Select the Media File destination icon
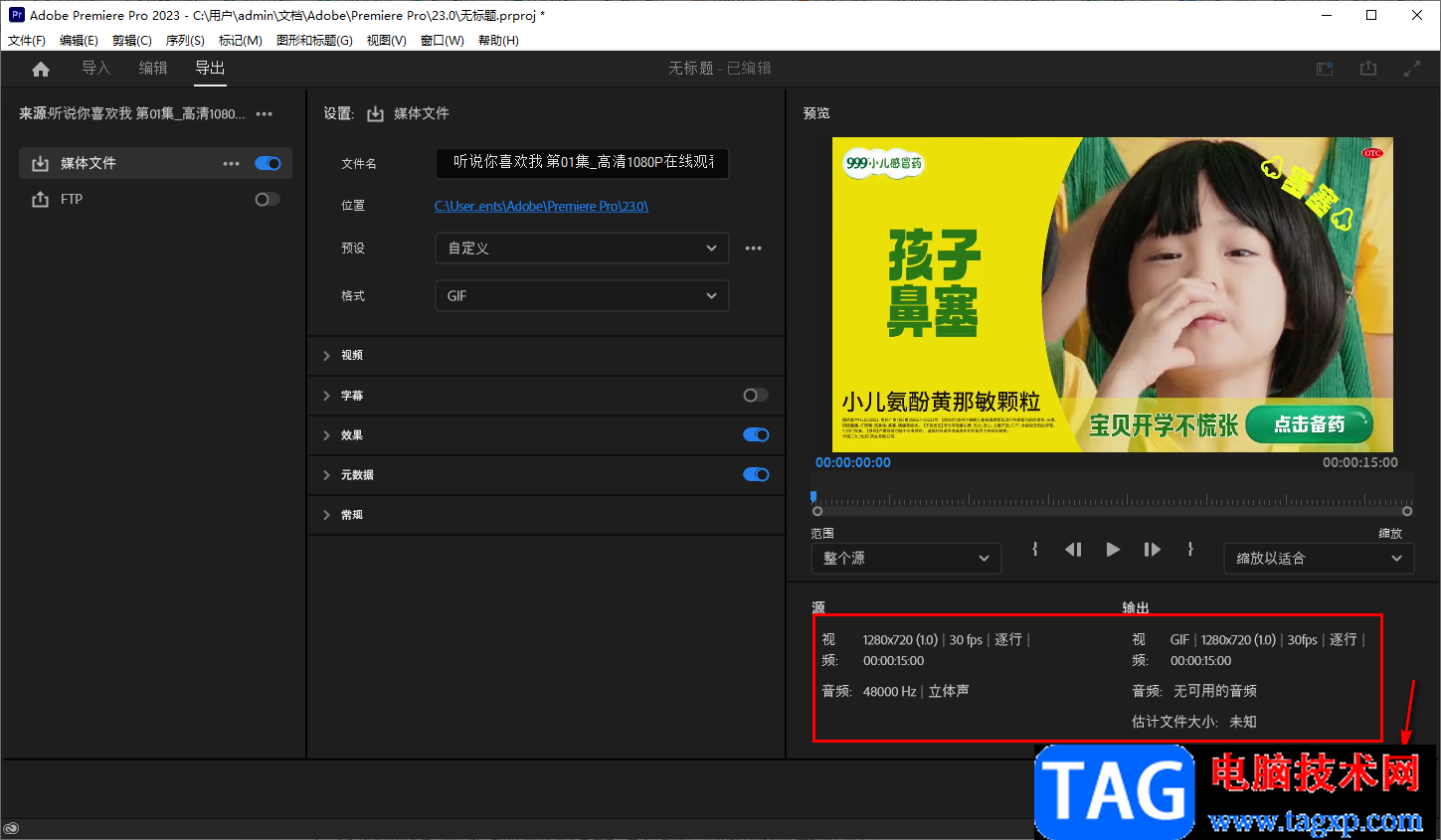Screen dimensions: 1441x840 click(x=40, y=163)
